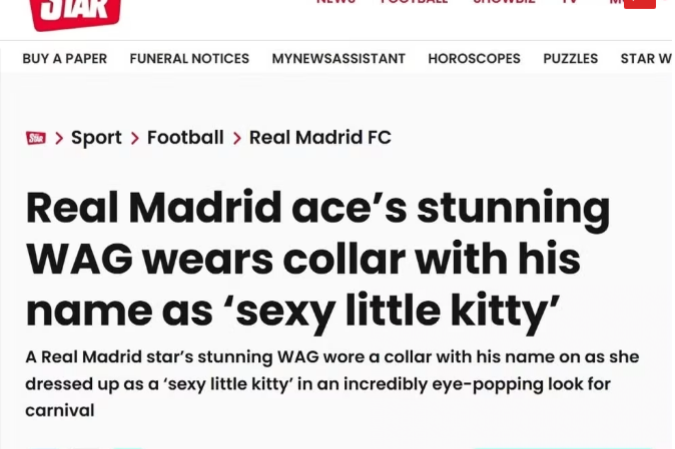The image size is (675, 449).
Task: Click the partially visible Star W item in the nav bar
Action: [x=646, y=58]
